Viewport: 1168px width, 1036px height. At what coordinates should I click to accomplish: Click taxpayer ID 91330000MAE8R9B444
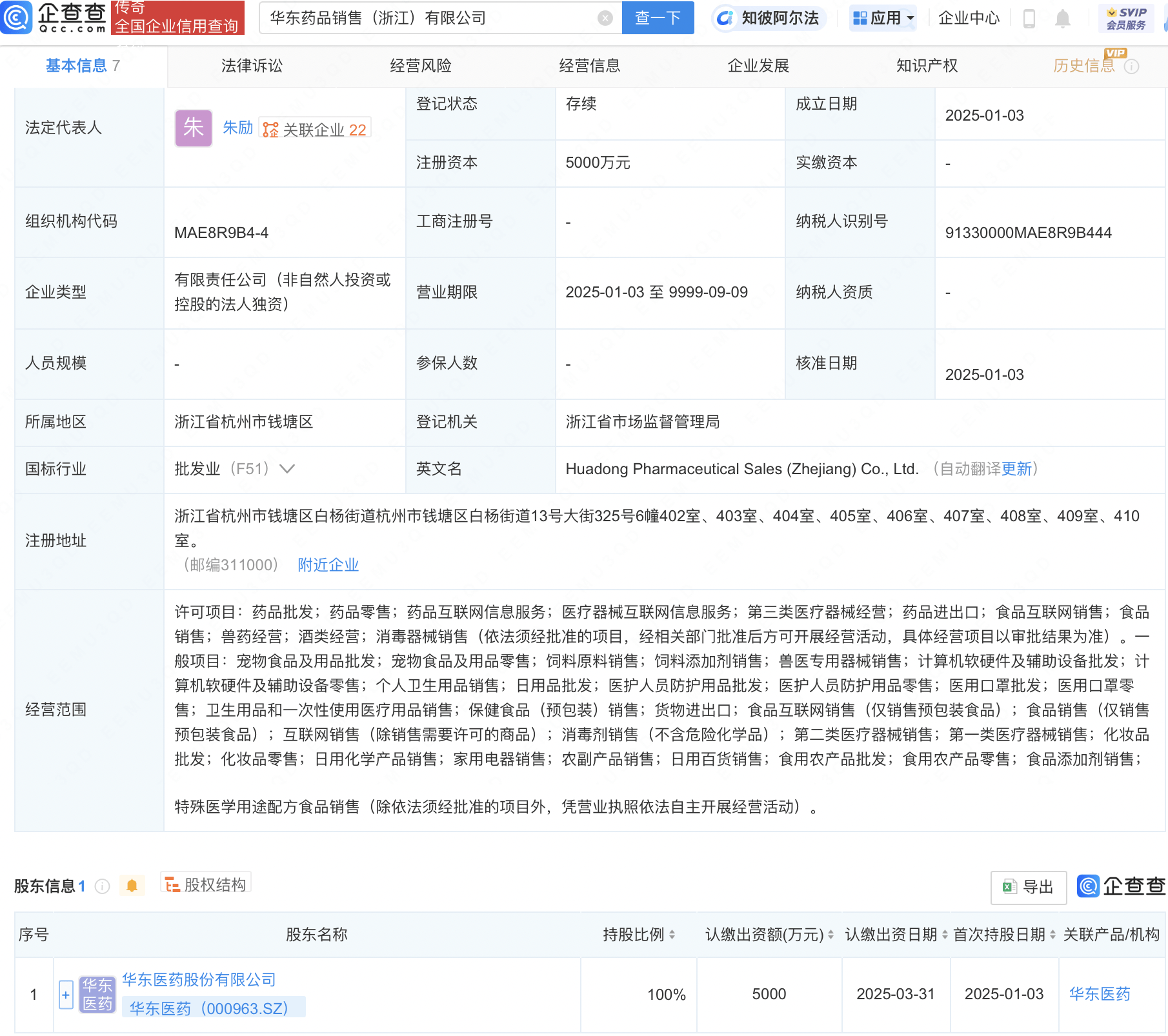1028,233
